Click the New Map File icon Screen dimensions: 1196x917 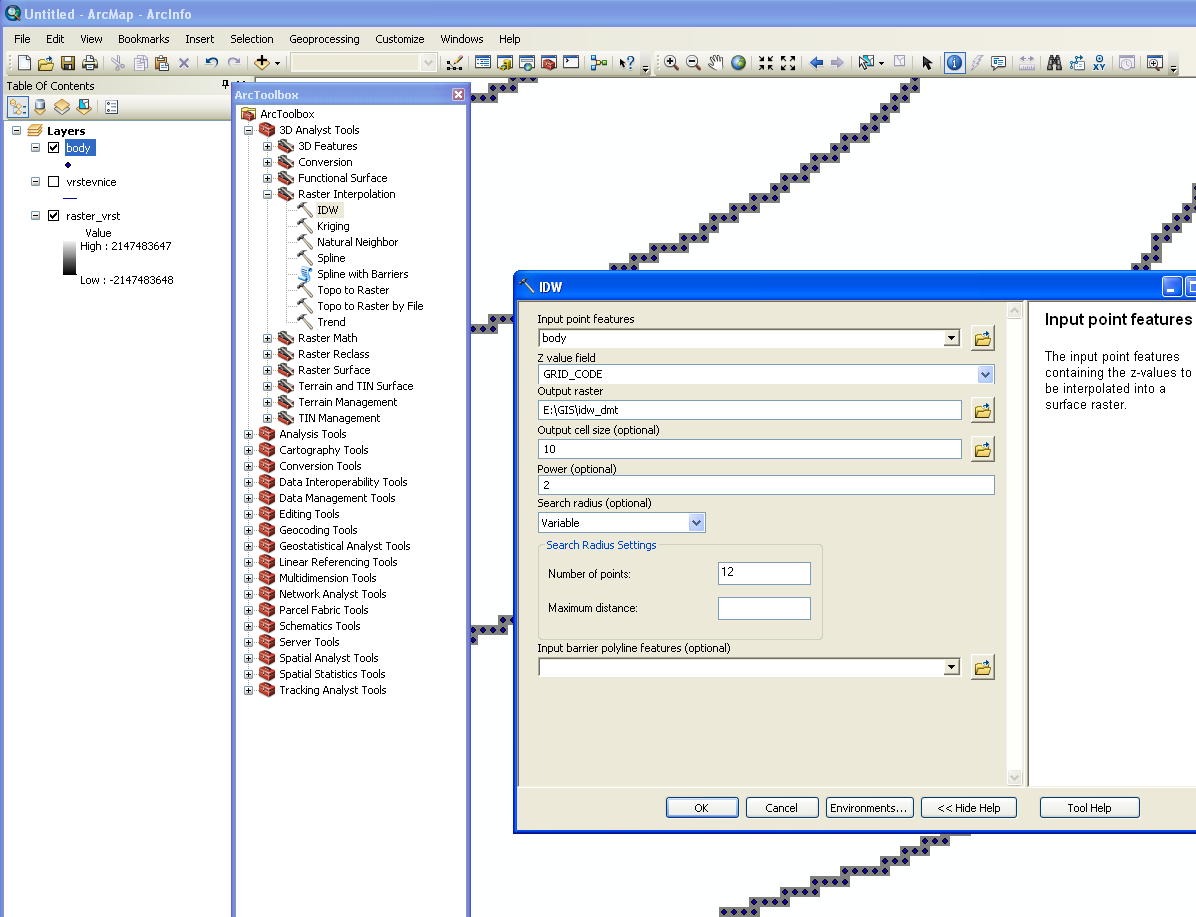click(24, 63)
